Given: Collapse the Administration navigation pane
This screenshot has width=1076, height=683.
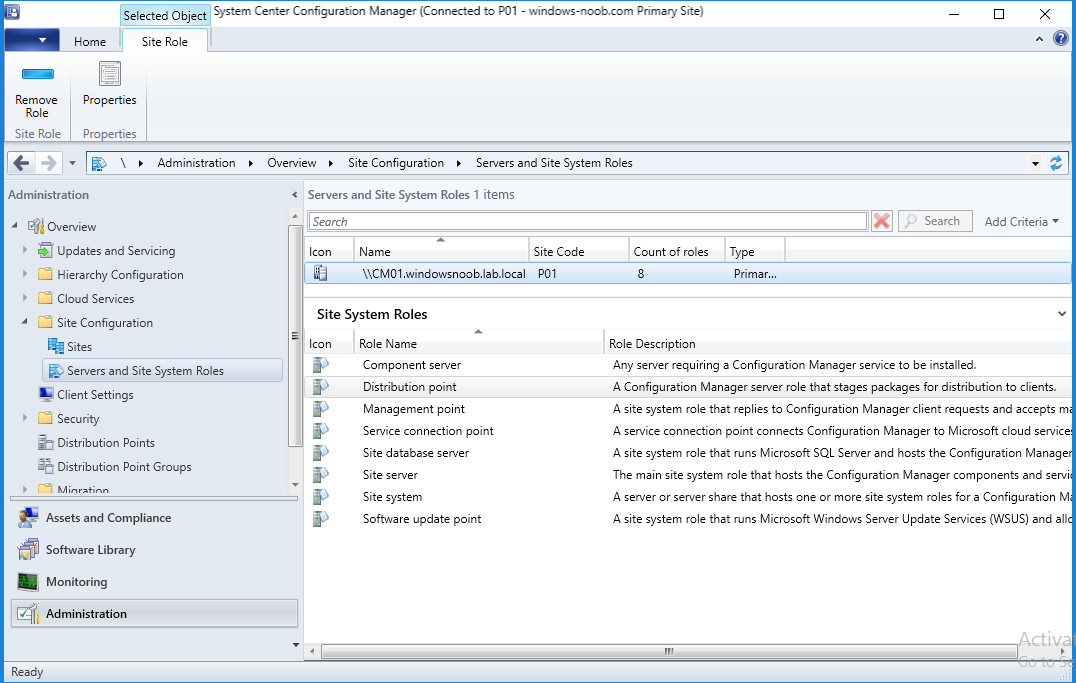Looking at the screenshot, I should [x=294, y=195].
